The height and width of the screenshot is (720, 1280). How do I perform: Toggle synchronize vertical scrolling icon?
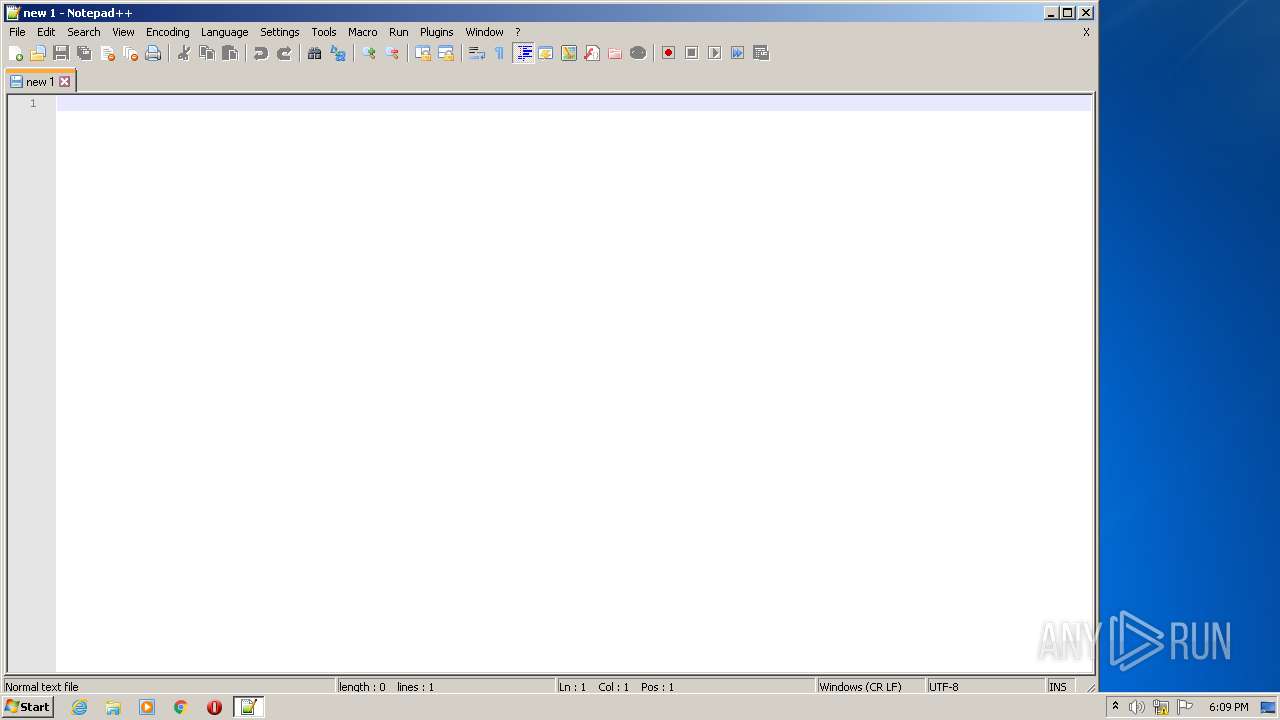point(423,53)
